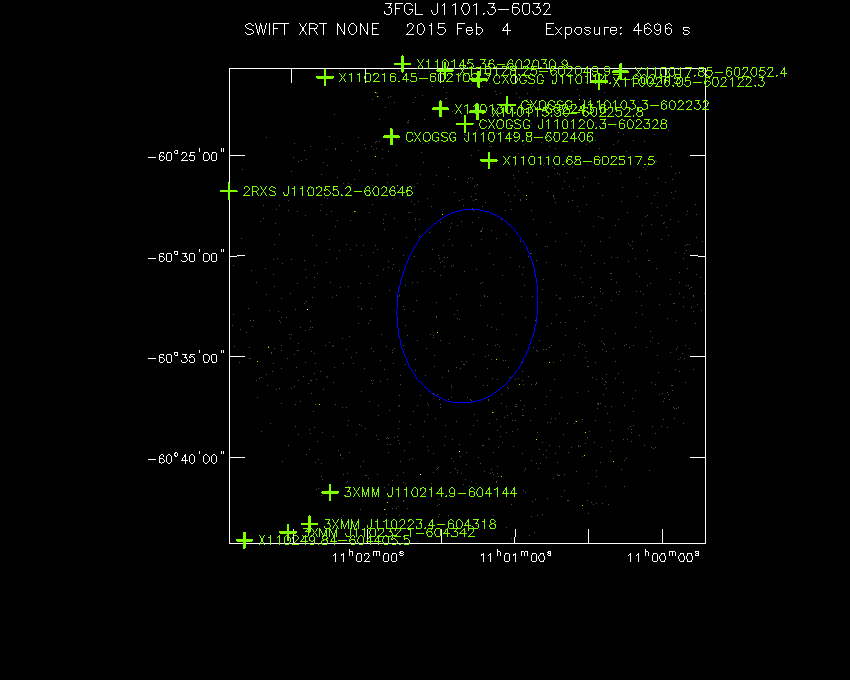Click the -60°35'00" declination axis label

pos(186,358)
